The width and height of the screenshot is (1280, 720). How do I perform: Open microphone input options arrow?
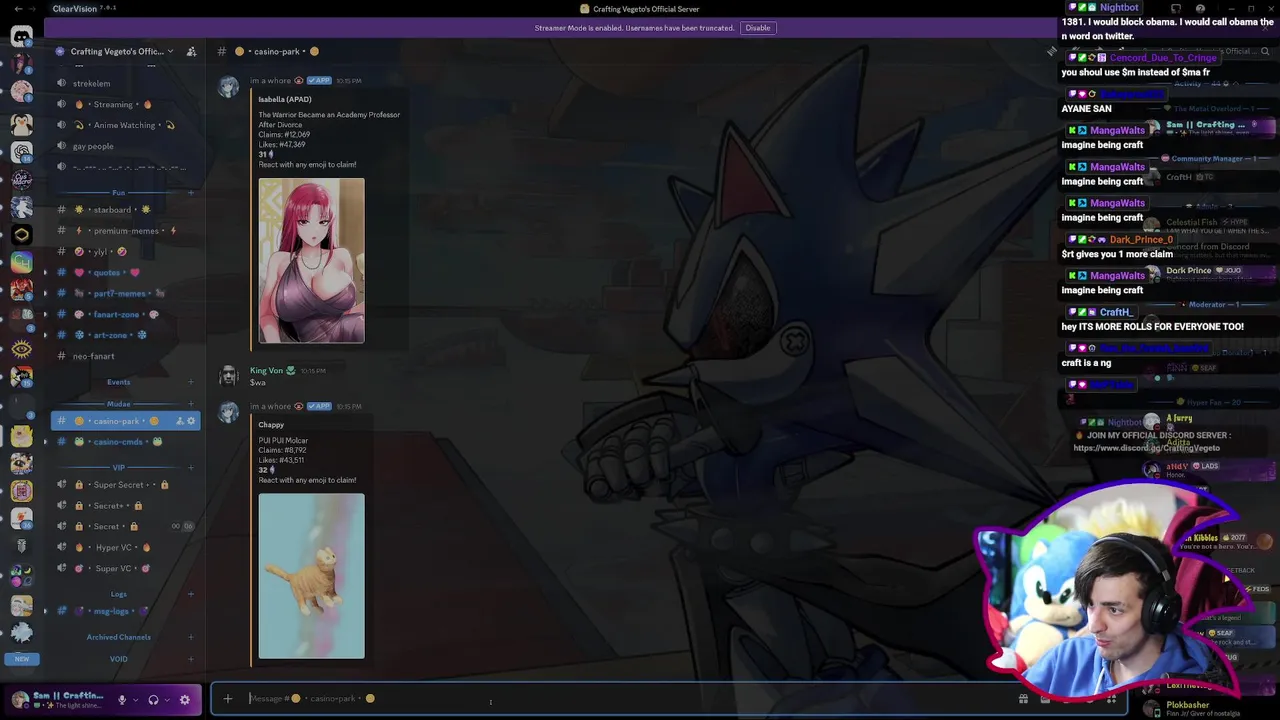click(x=135, y=700)
